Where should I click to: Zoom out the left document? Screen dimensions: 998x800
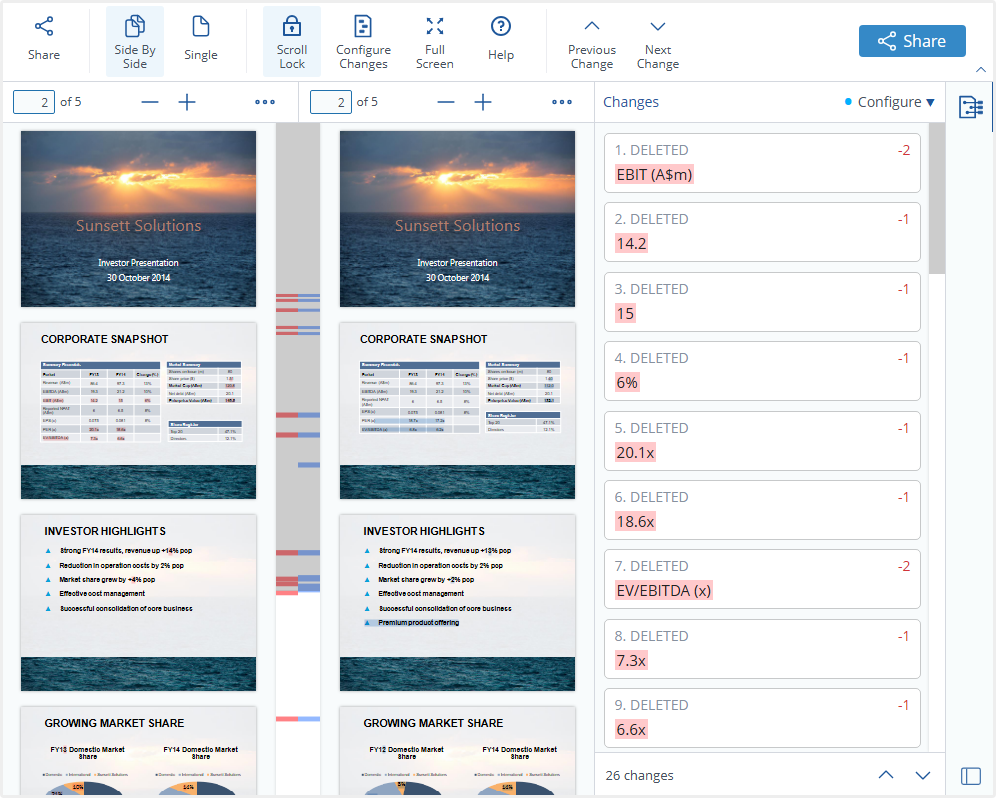pos(150,102)
